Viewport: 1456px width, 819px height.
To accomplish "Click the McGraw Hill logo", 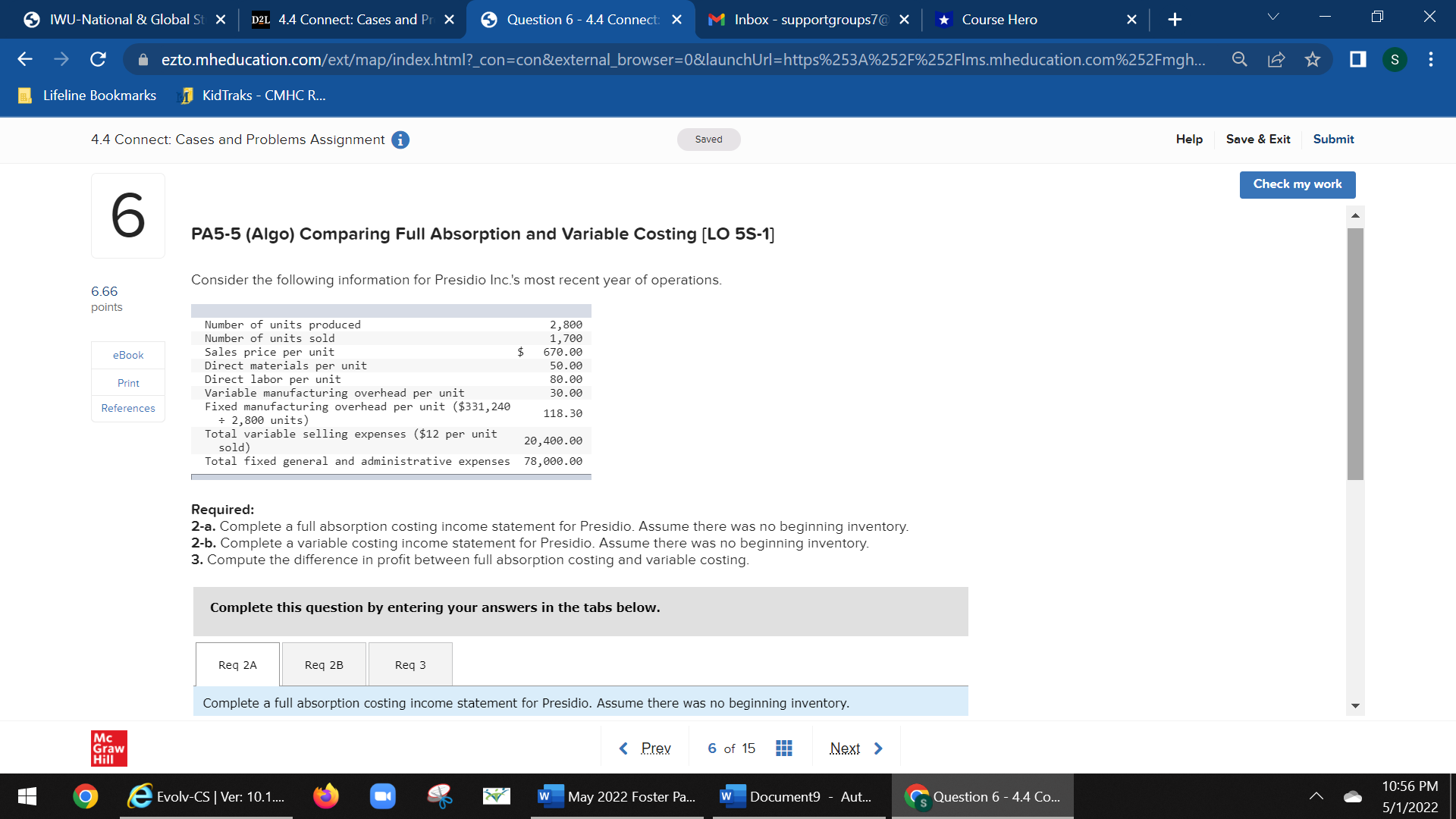I will [x=108, y=748].
